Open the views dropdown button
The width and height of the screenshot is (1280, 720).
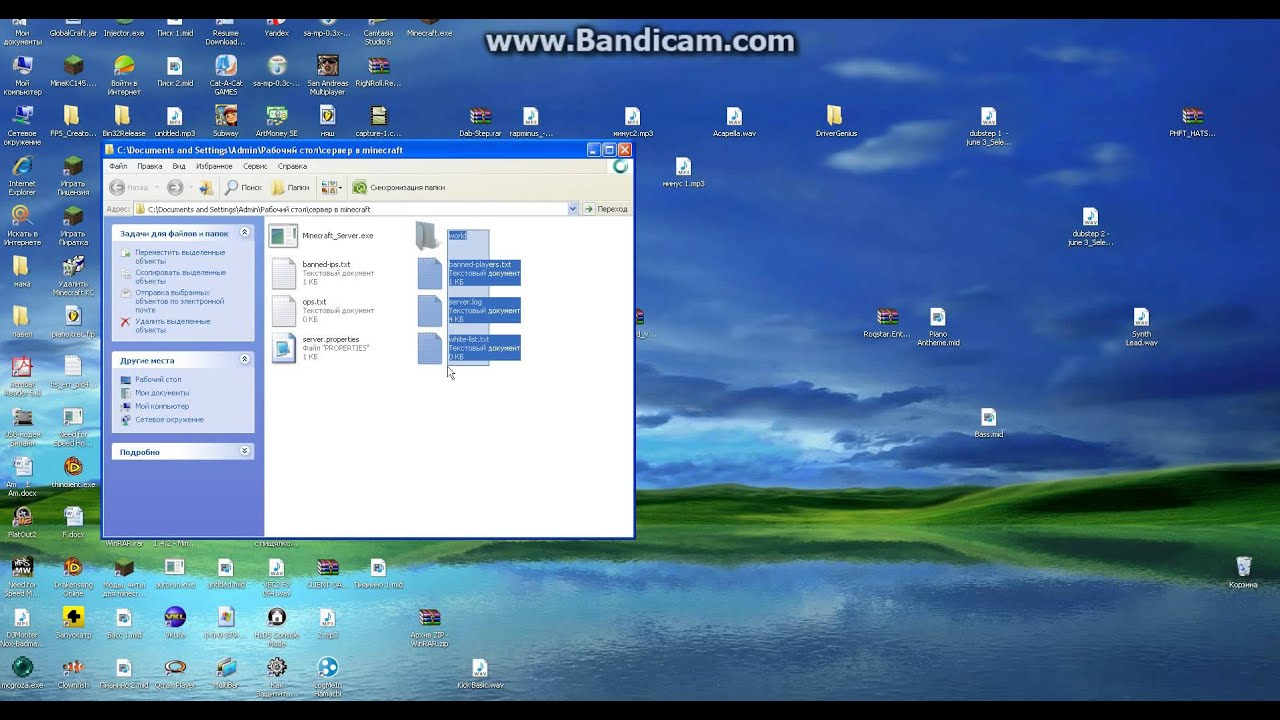click(x=331, y=187)
